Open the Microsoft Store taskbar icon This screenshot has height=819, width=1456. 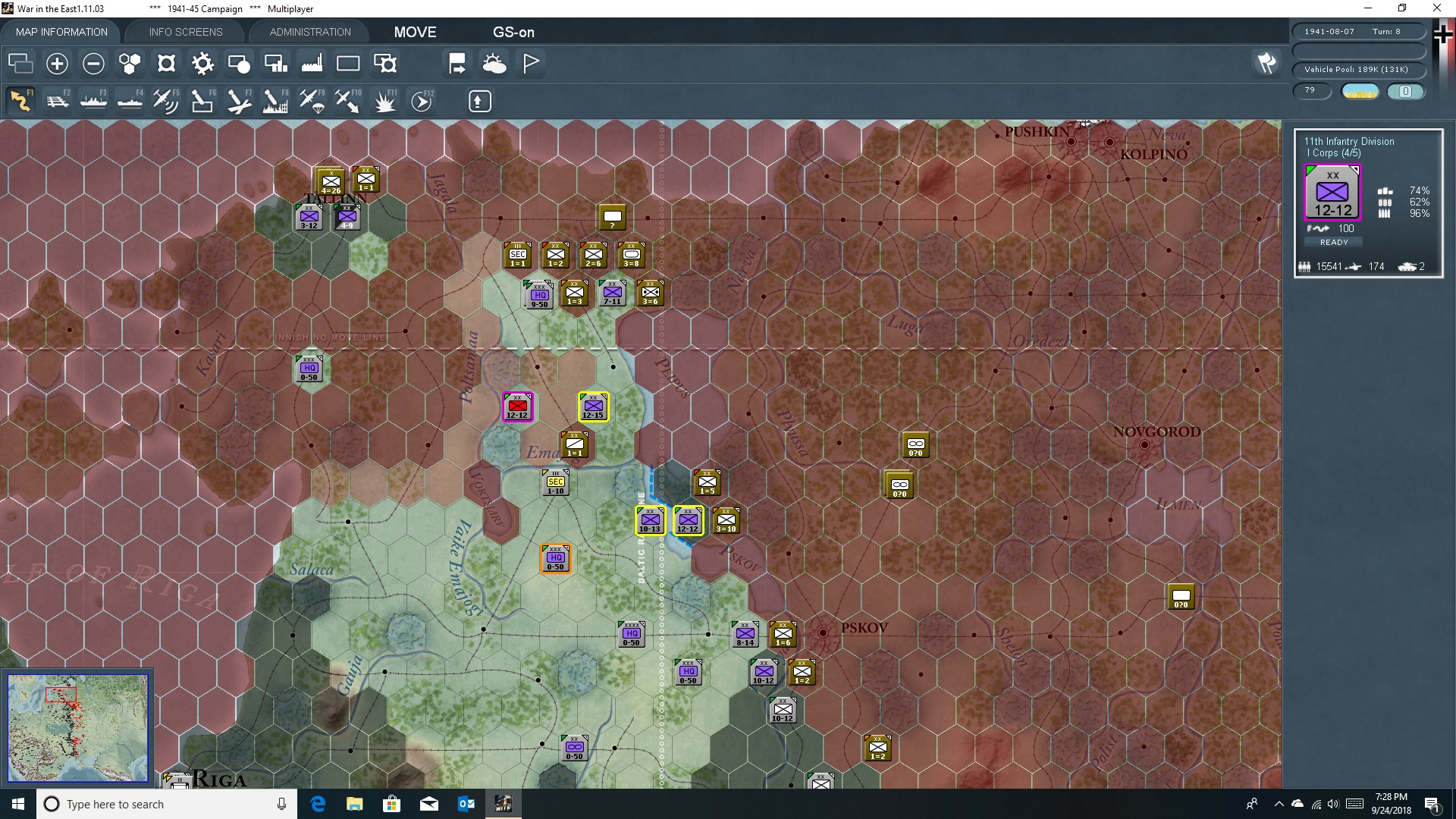pos(391,804)
